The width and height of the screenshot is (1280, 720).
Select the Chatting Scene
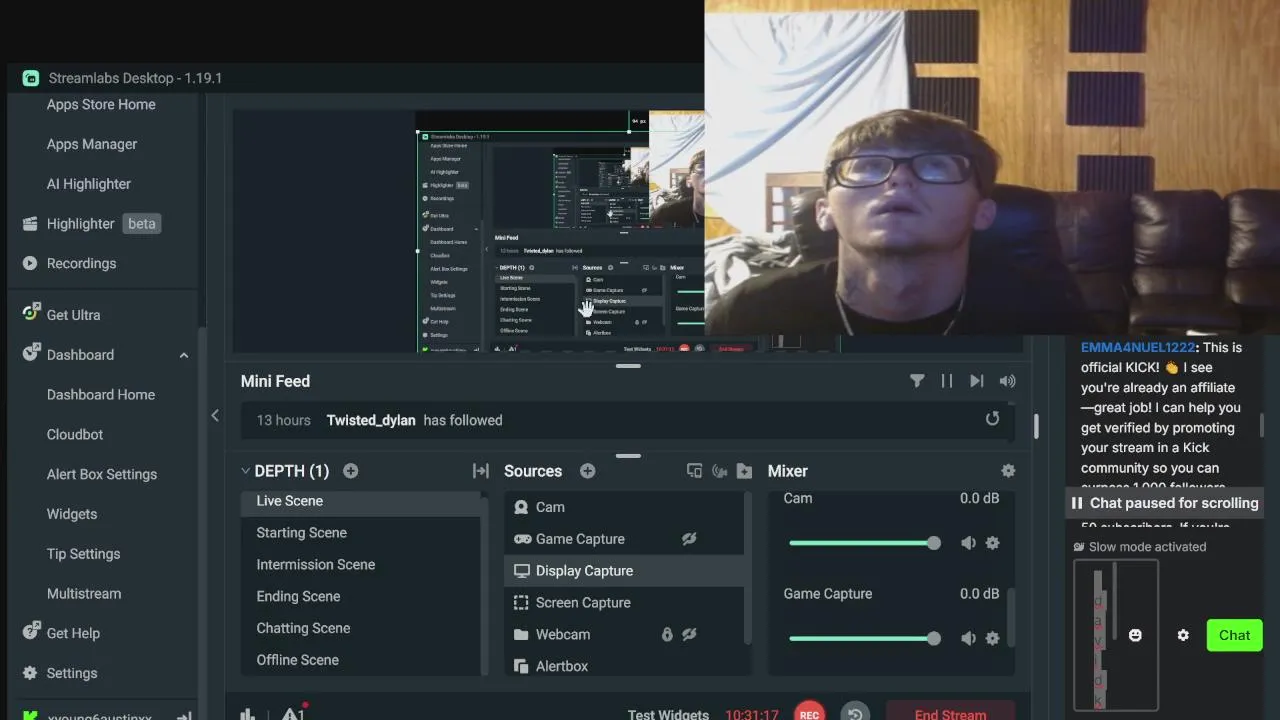click(362, 629)
